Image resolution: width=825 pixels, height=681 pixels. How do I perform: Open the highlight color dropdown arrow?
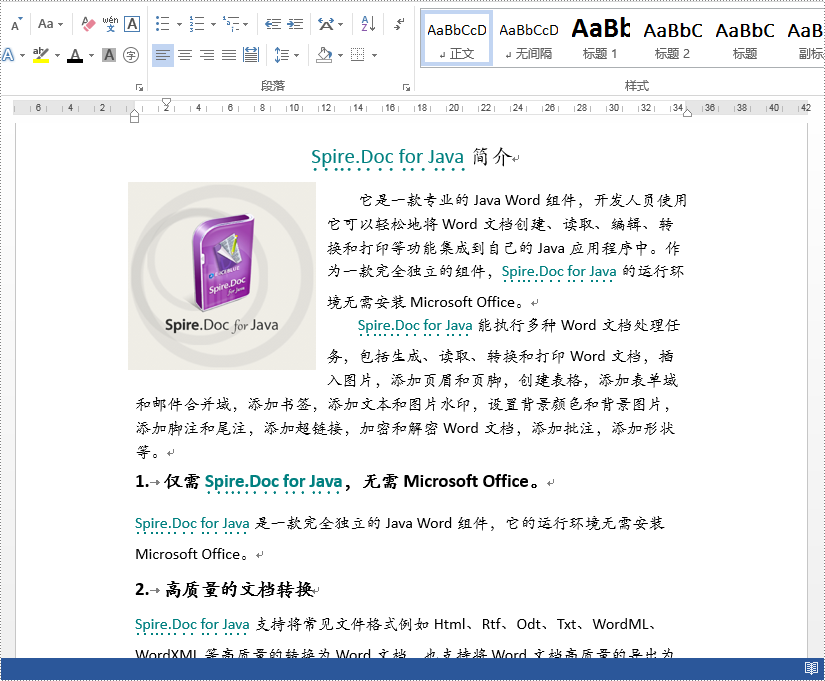57,55
